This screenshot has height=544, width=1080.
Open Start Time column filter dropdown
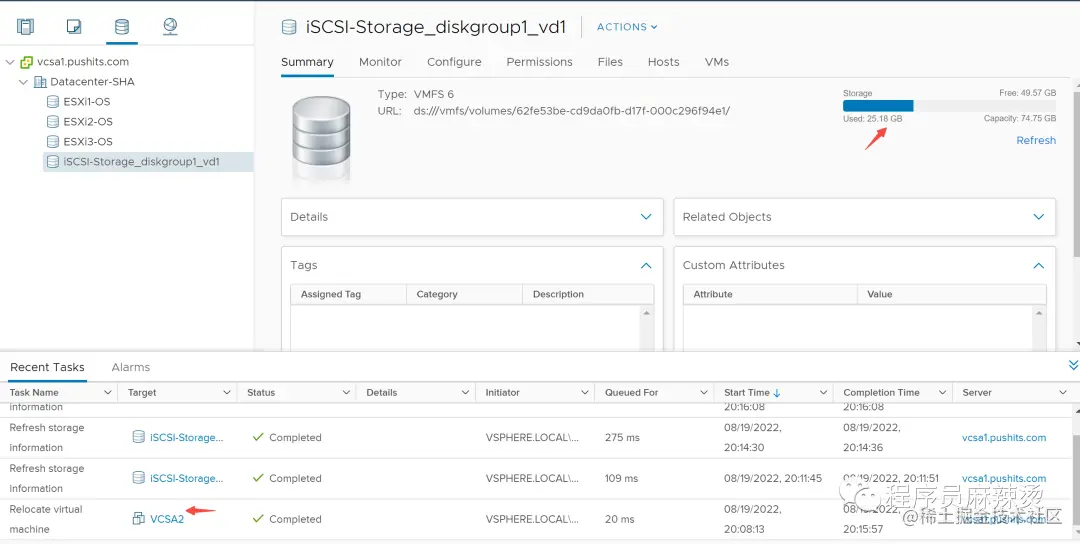tap(823, 393)
